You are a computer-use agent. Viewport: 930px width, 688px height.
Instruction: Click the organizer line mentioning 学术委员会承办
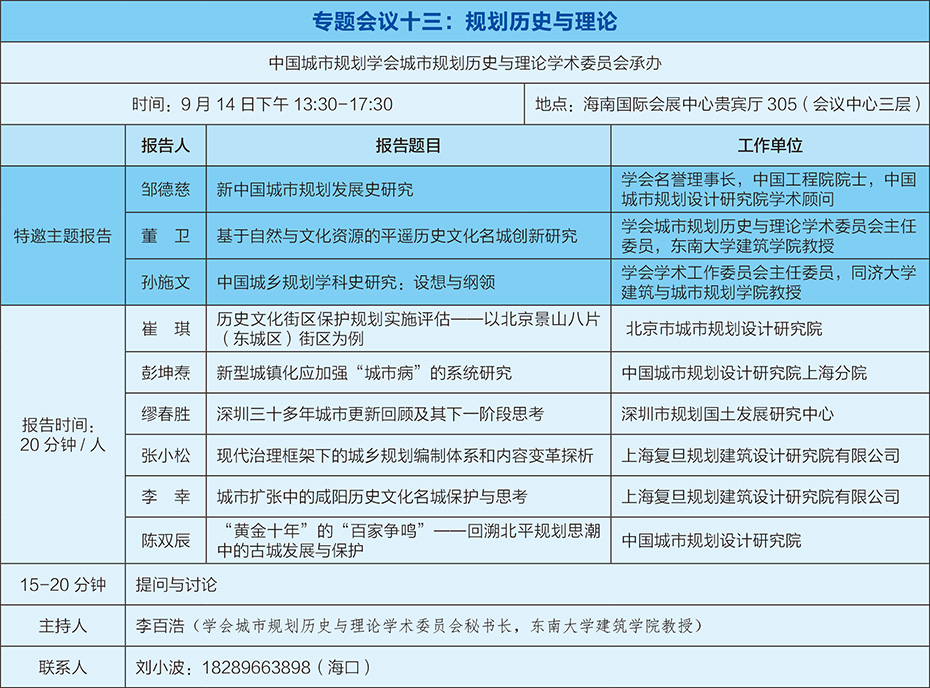coord(465,62)
